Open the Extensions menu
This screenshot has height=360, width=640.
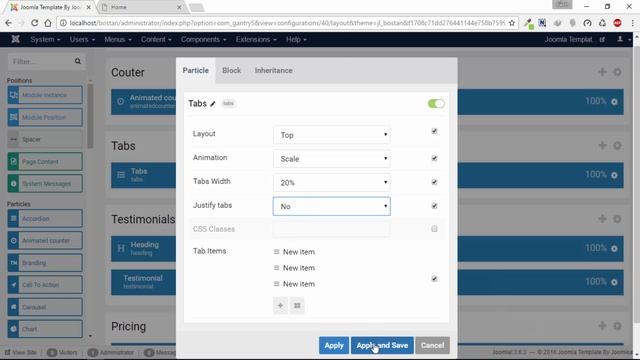(256, 40)
